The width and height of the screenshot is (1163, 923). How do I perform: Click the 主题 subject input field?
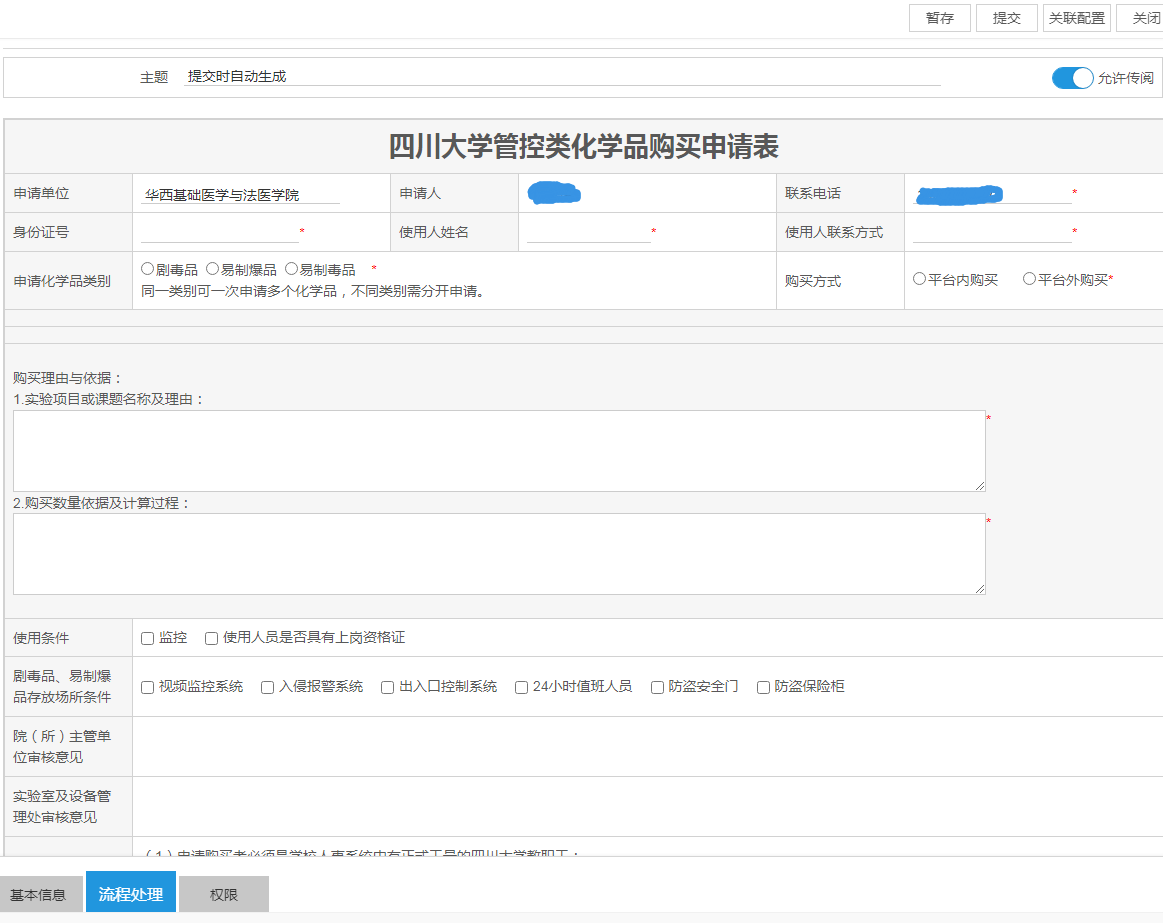pyautogui.click(x=562, y=76)
